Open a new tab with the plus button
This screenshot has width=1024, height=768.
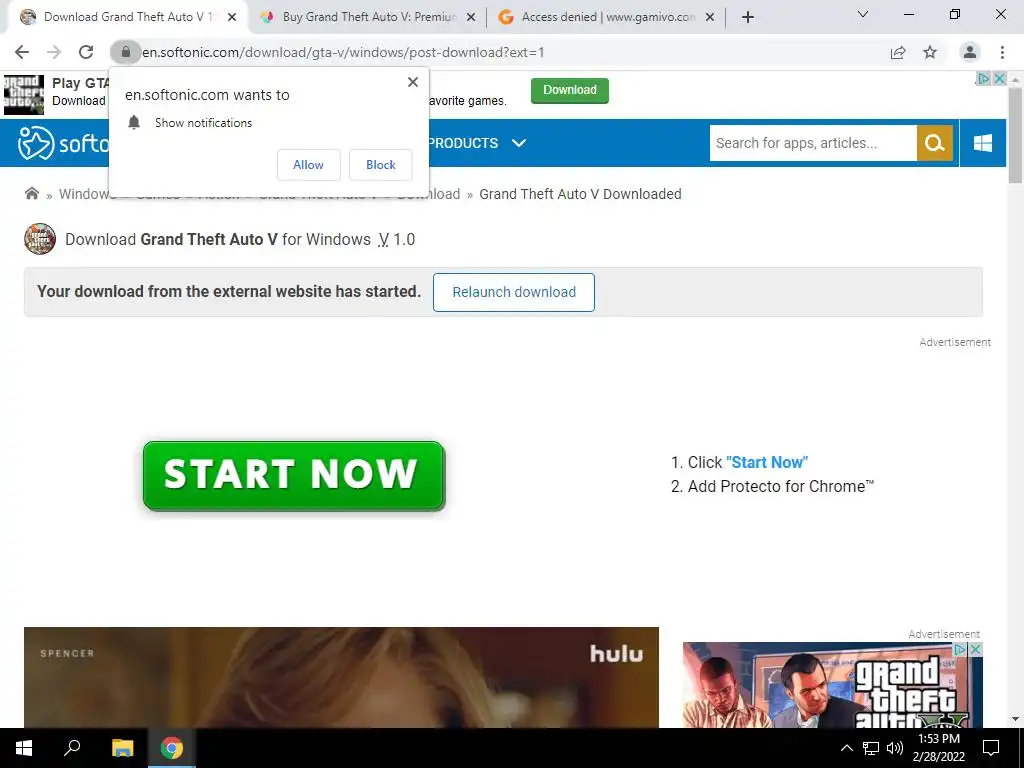[748, 17]
